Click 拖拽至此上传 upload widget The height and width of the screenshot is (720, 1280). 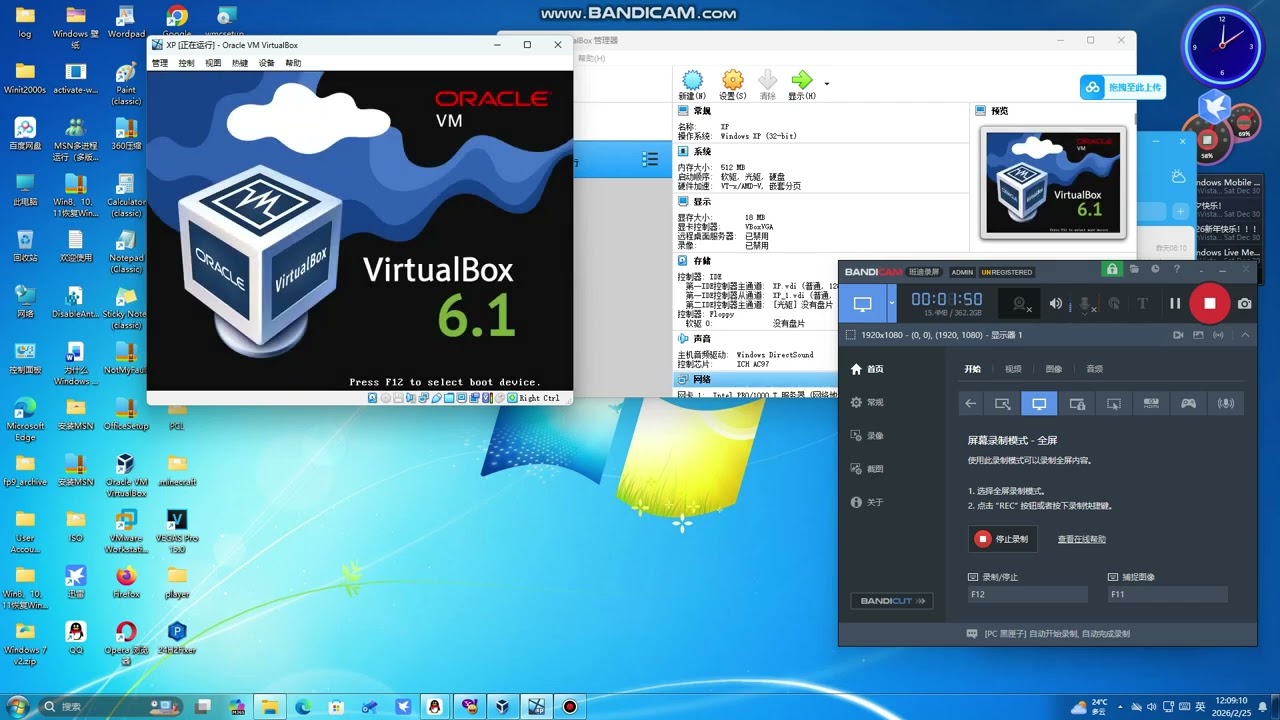[x=1123, y=88]
